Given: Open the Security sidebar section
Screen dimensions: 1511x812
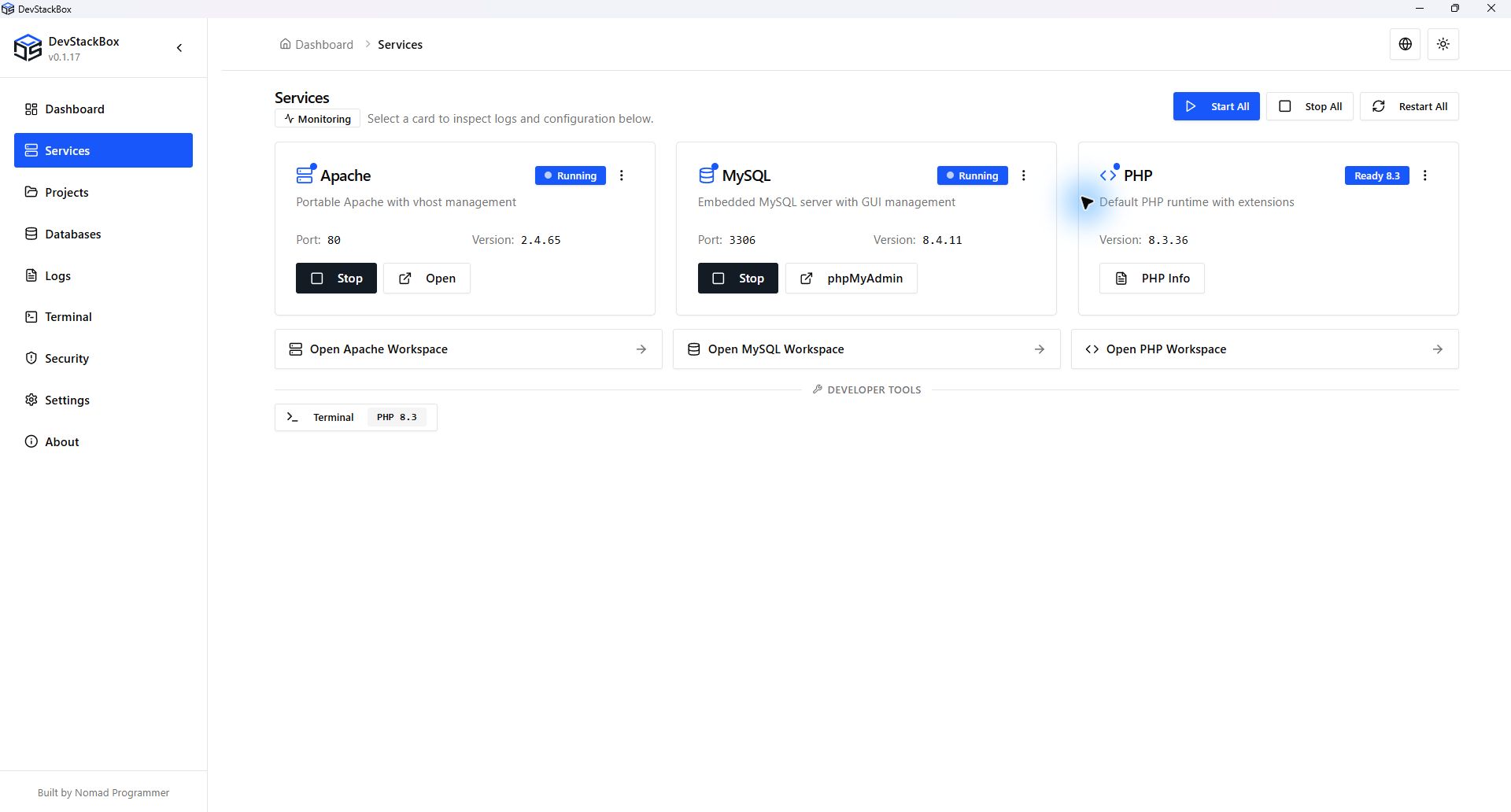Looking at the screenshot, I should tap(103, 358).
